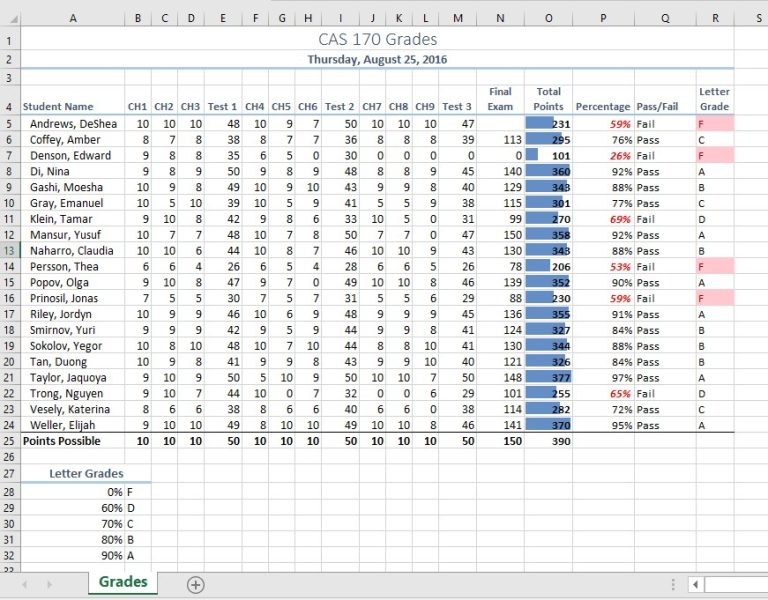Click the Klein, Tamar name cell

pos(72,219)
